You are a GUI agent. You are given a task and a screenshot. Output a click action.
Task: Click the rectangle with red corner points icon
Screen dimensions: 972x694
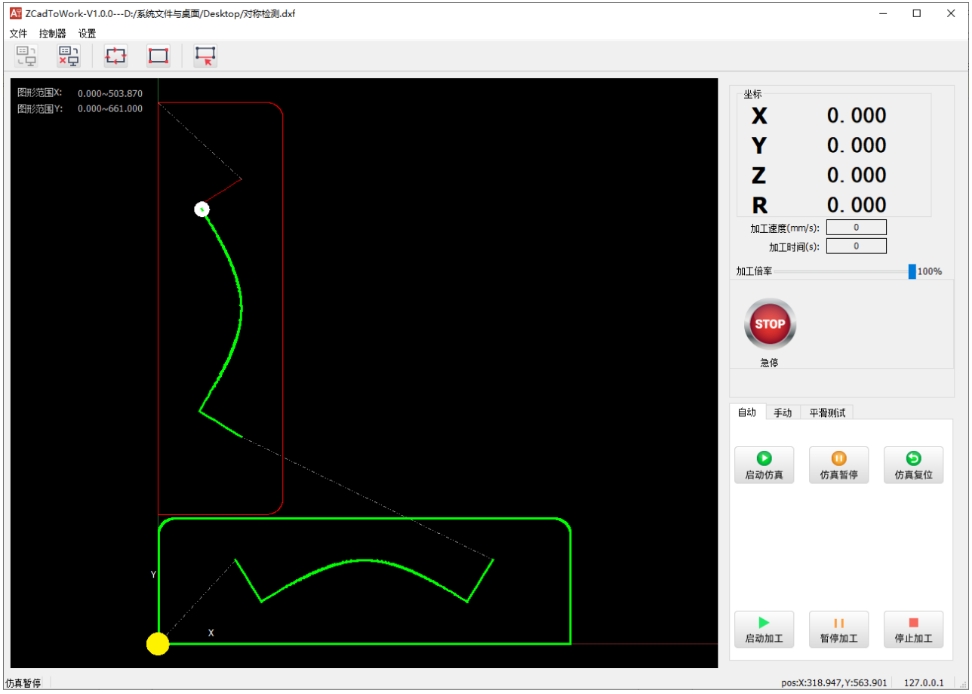coord(159,56)
